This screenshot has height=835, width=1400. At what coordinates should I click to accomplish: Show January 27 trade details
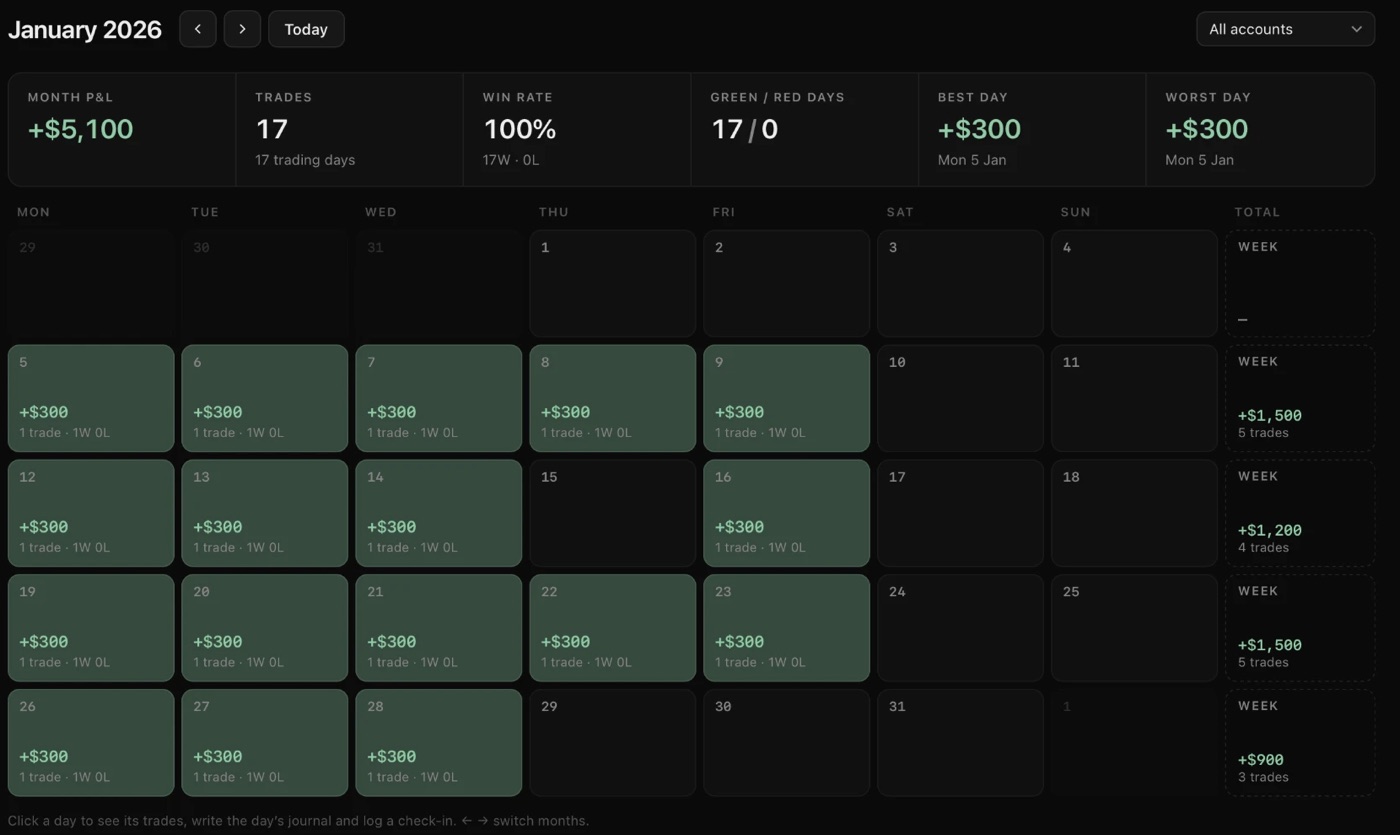coord(265,743)
